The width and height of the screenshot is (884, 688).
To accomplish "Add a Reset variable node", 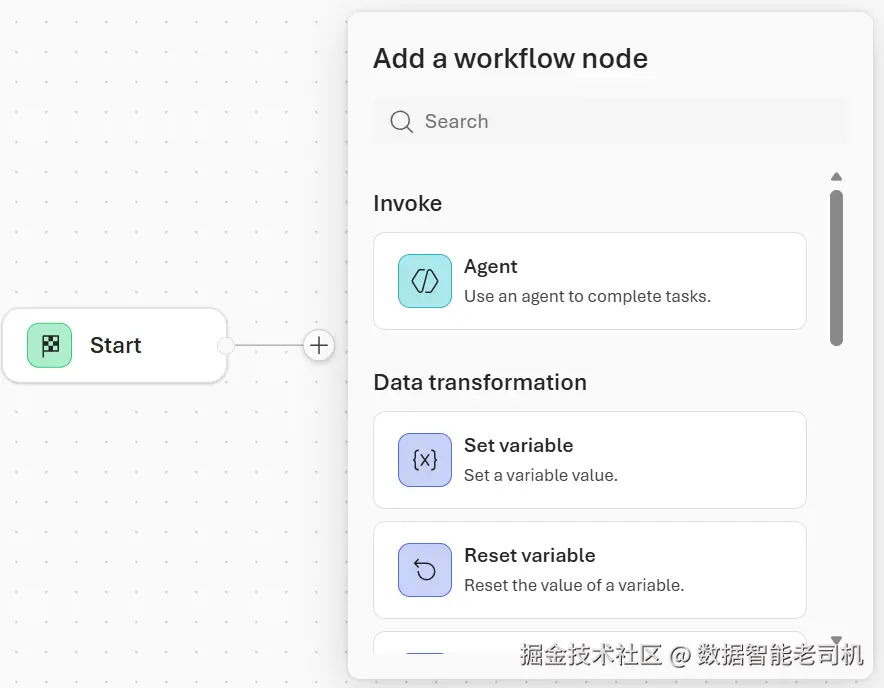I will pos(590,570).
